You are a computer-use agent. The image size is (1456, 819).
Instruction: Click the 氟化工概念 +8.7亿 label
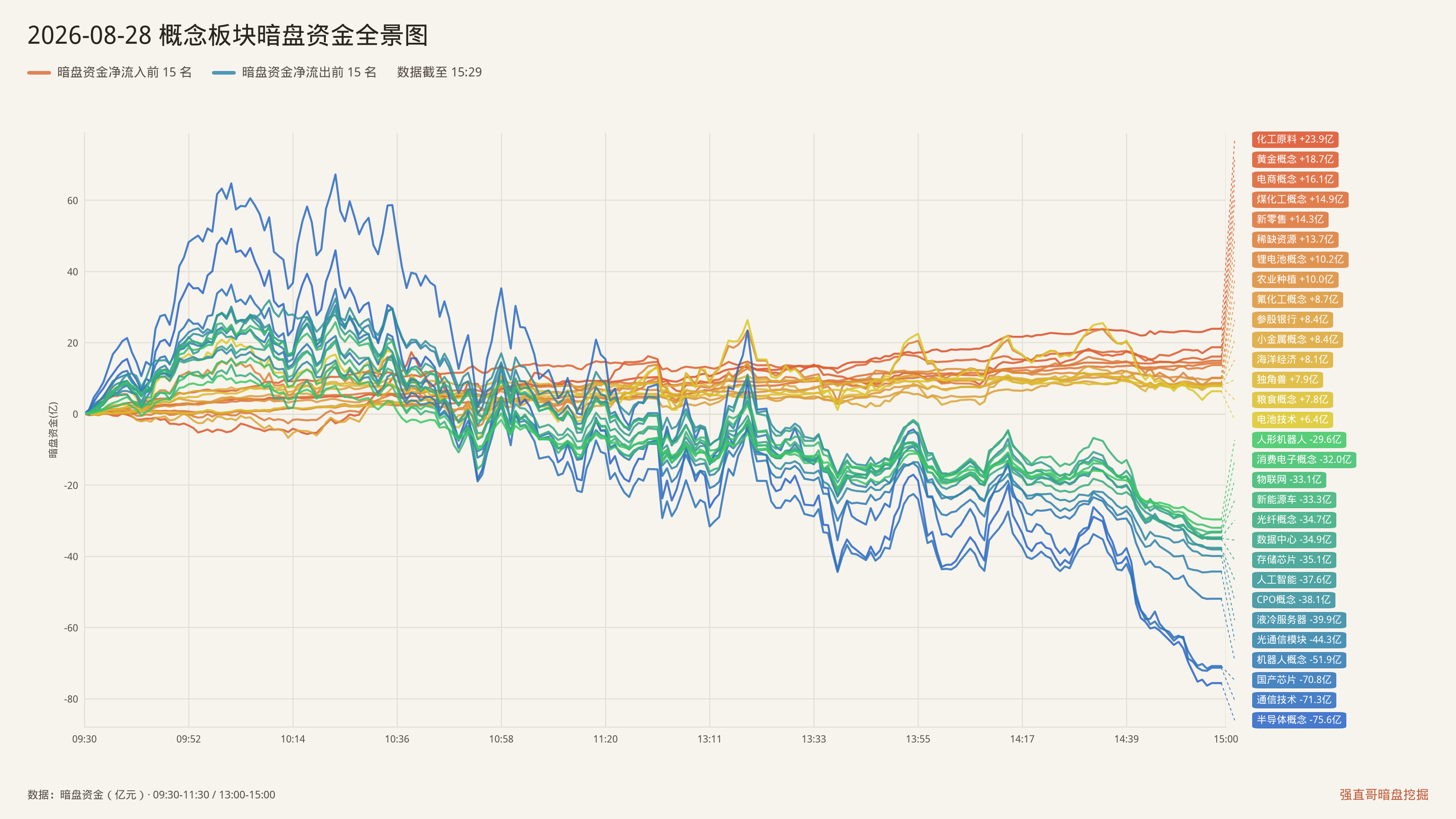1297,299
